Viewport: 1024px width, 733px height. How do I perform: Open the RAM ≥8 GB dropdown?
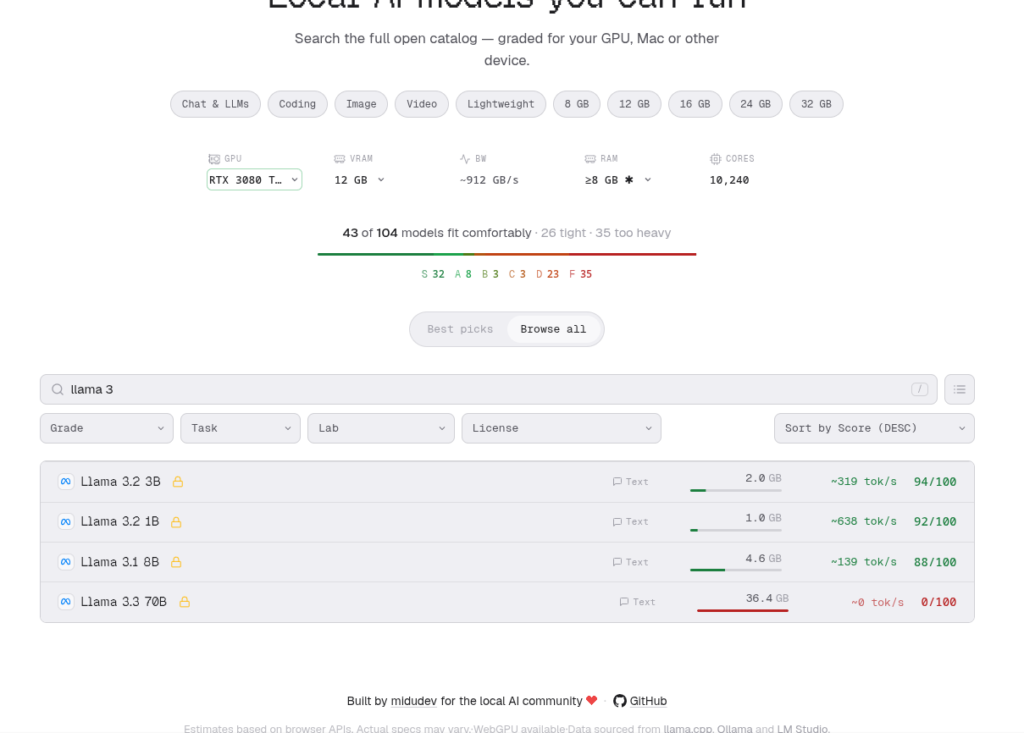click(618, 180)
